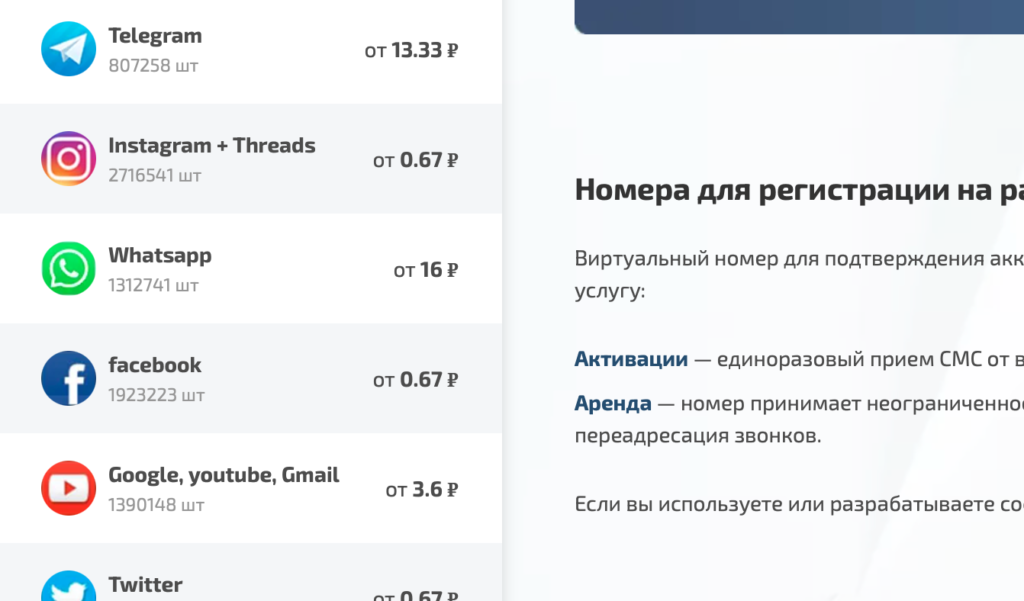Click the Twitter bird icon
1024x601 pixels.
click(68, 588)
